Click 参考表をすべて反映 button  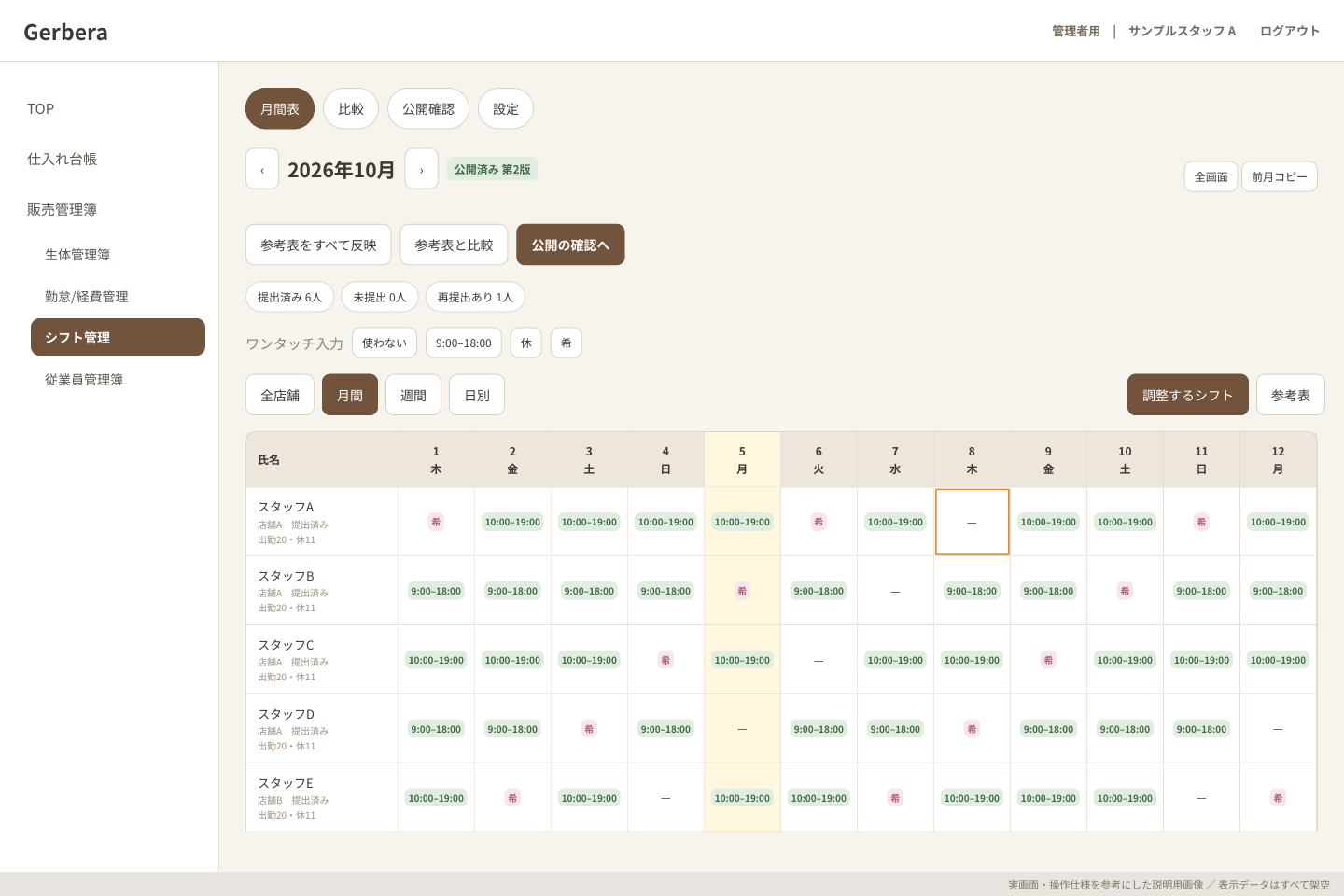[x=318, y=245]
